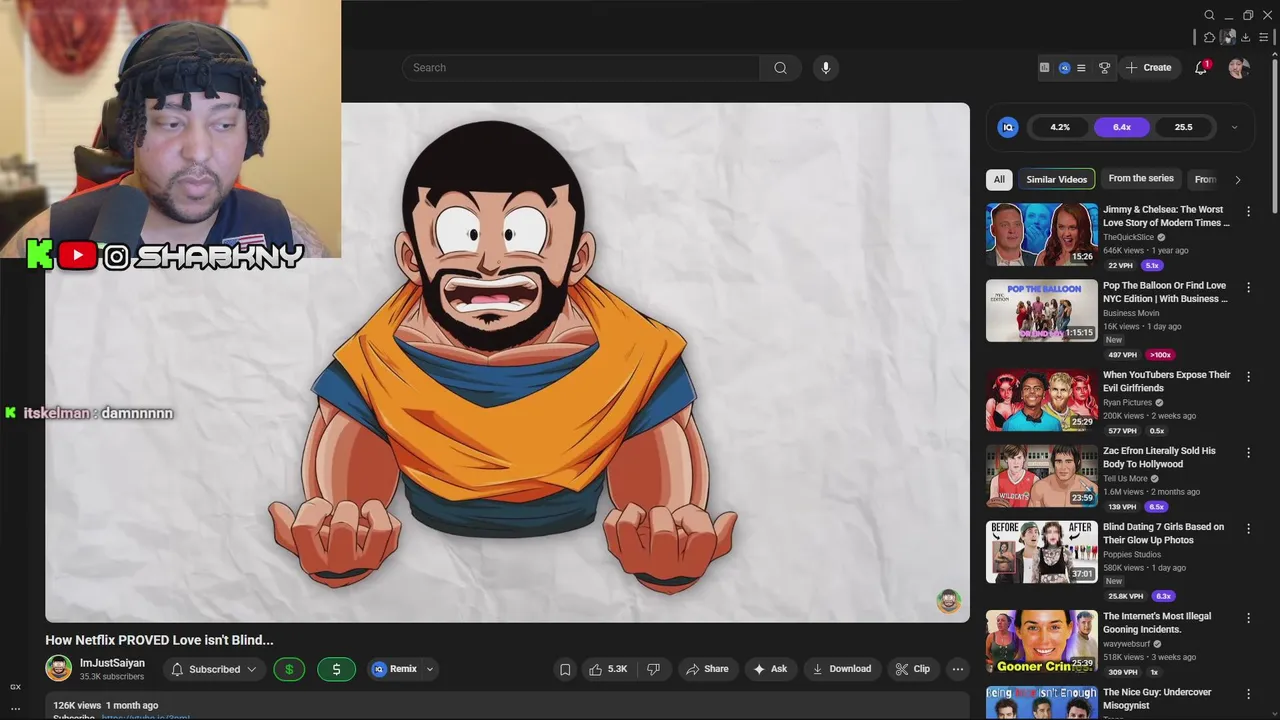Open browser sidebar settings sliders icon
This screenshot has width=1280, height=720.
(1264, 37)
